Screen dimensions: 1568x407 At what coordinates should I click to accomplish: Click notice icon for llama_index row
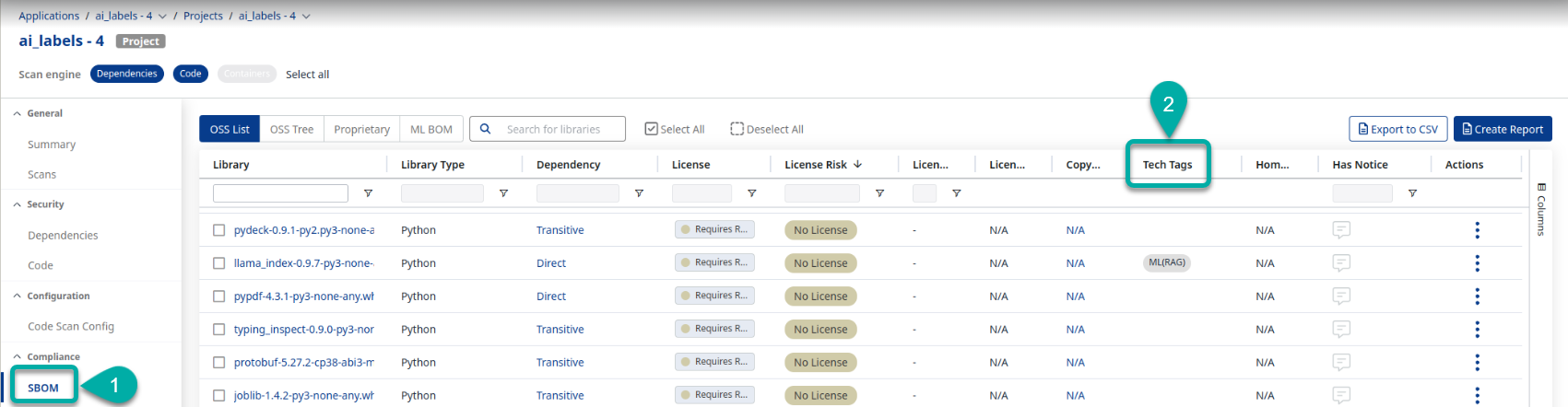[1341, 263]
